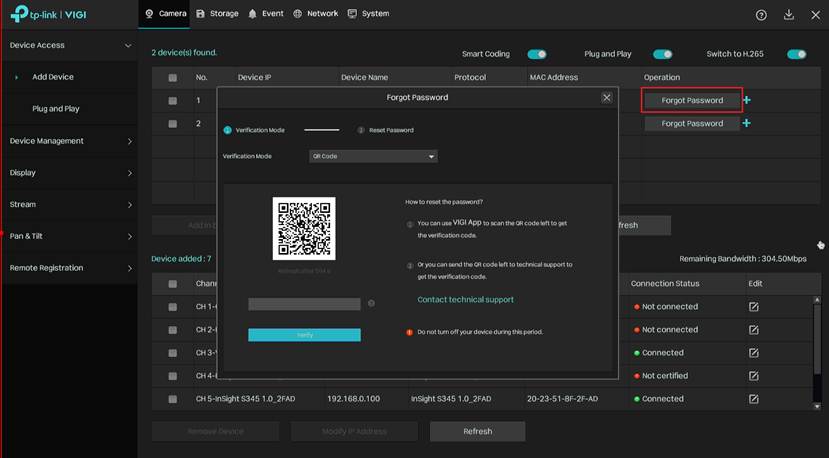Edit the CH 4 channel entry
Image resolution: width=829 pixels, height=458 pixels.
tap(754, 375)
